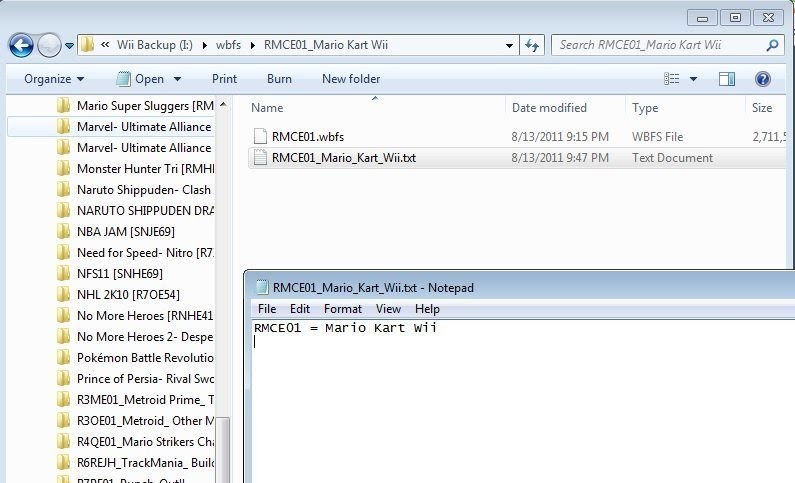Sort by Name column header
Screen dimensions: 795x483
point(267,108)
